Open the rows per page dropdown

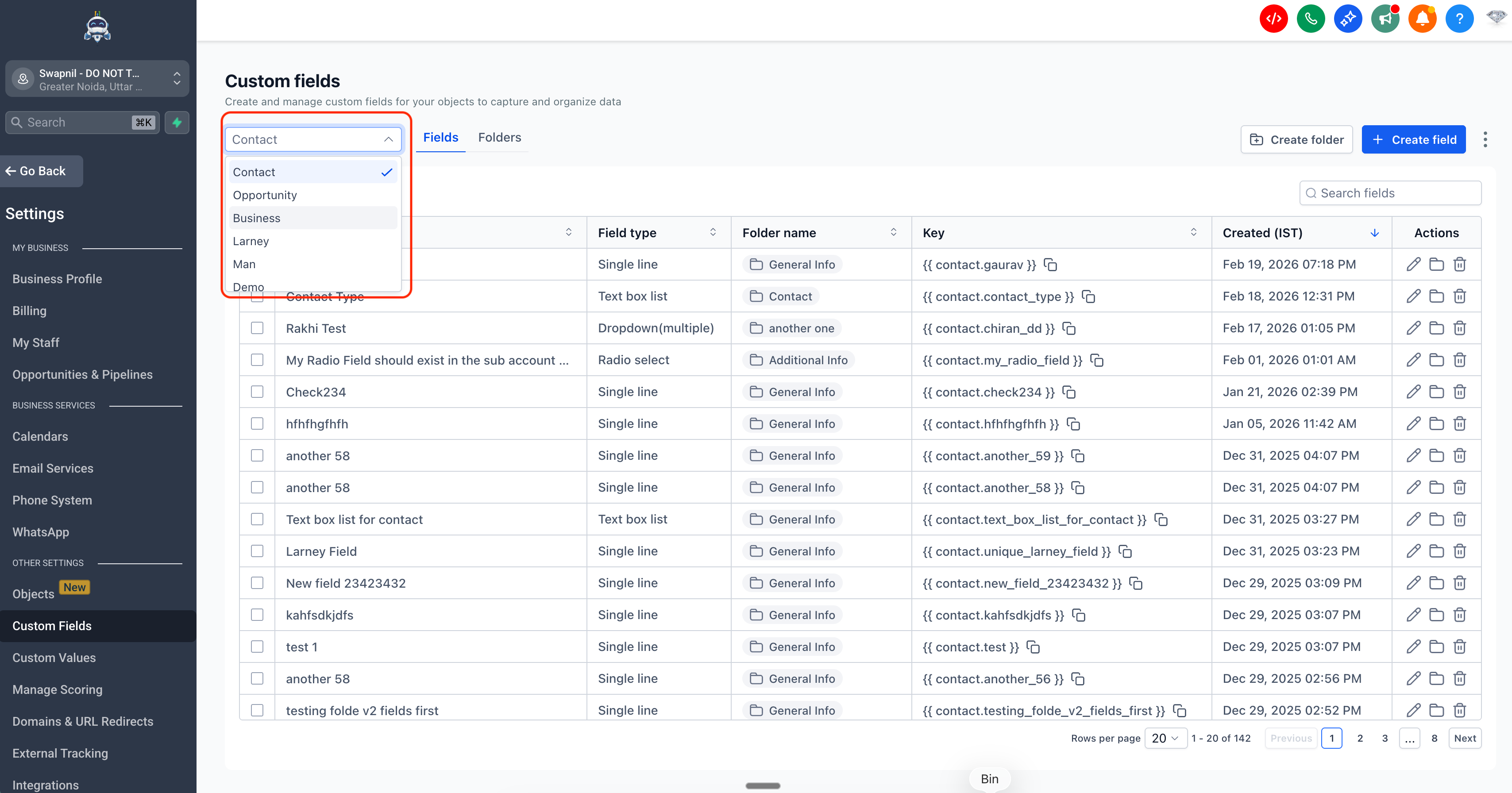coord(1166,738)
